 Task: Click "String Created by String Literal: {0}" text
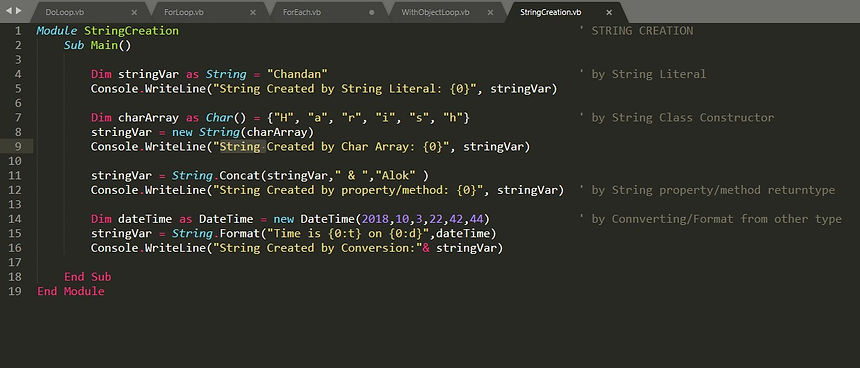coord(345,88)
